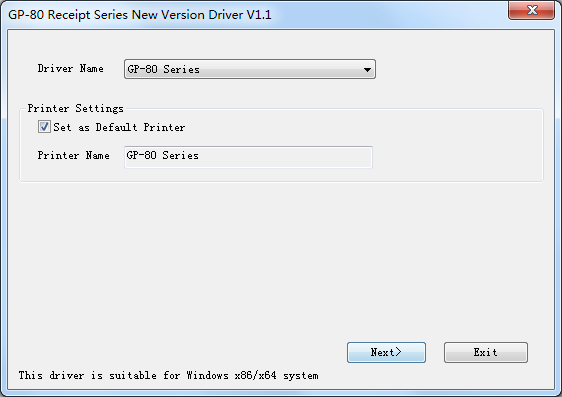562x397 pixels.
Task: Toggle via the 'Set as Default Printer' label text
Action: [119, 127]
